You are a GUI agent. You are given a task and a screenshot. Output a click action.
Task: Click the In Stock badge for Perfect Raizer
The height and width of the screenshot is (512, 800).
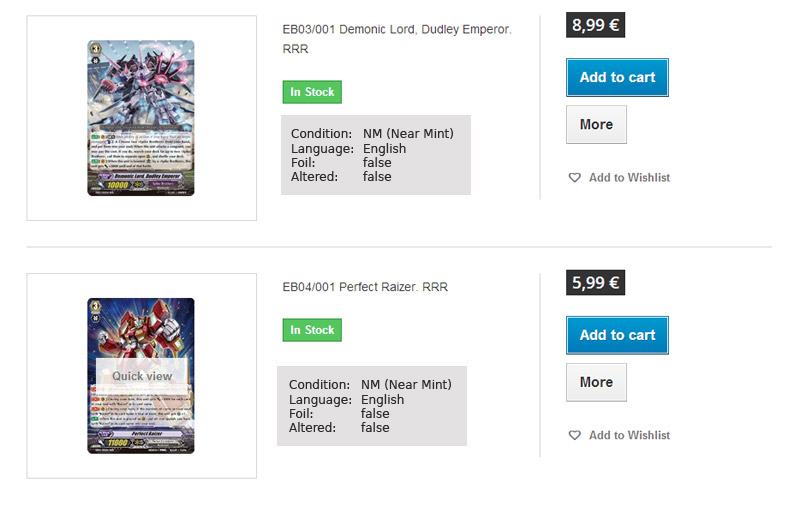(312, 330)
